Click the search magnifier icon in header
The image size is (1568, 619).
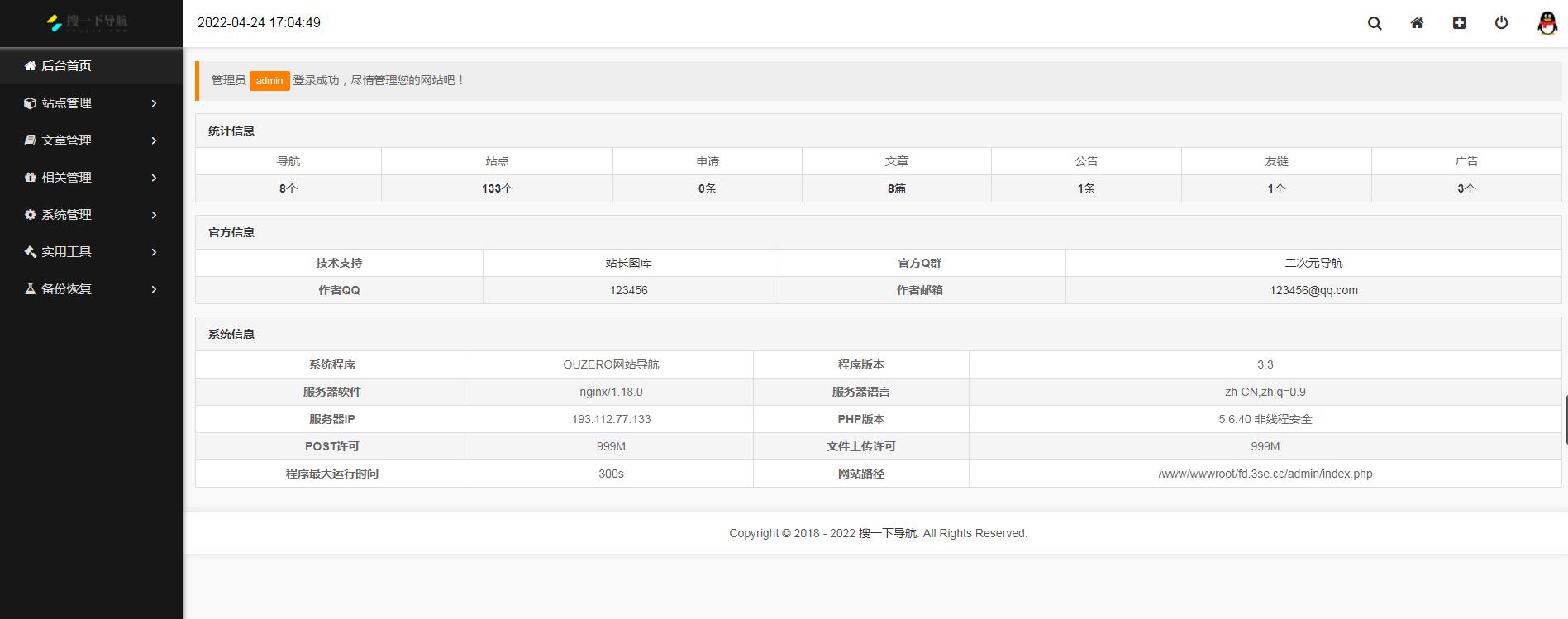click(1375, 23)
